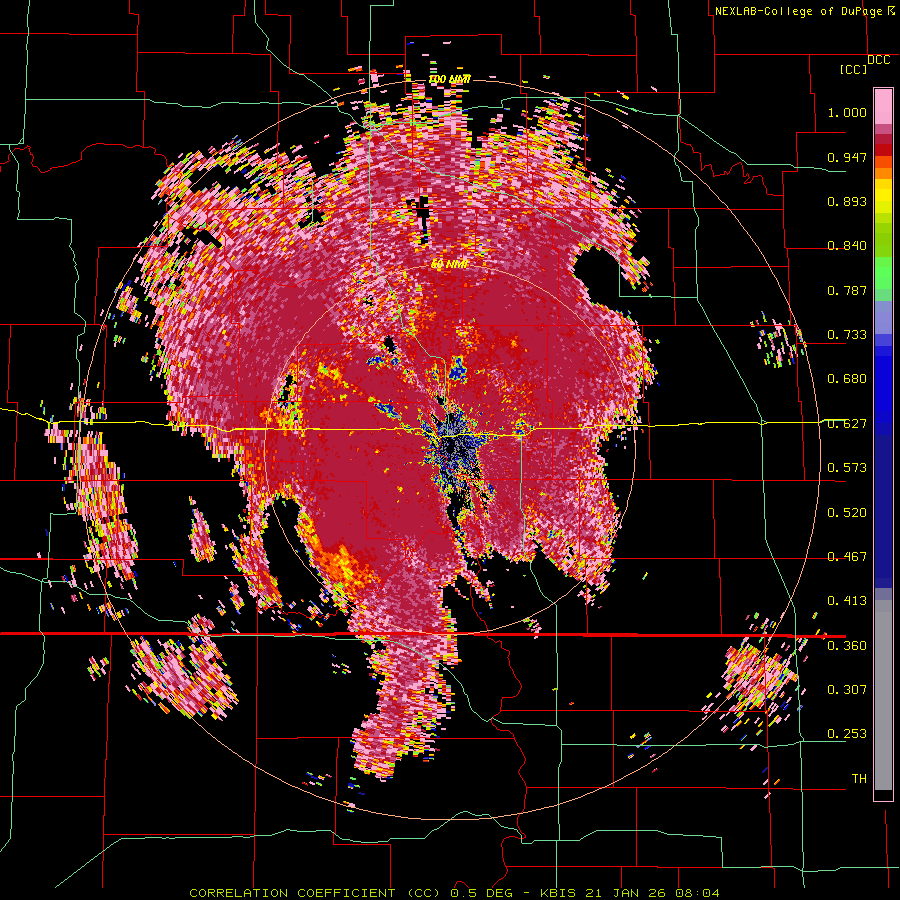Pick the gray lower segment of the color bar

pyautogui.click(x=883, y=695)
